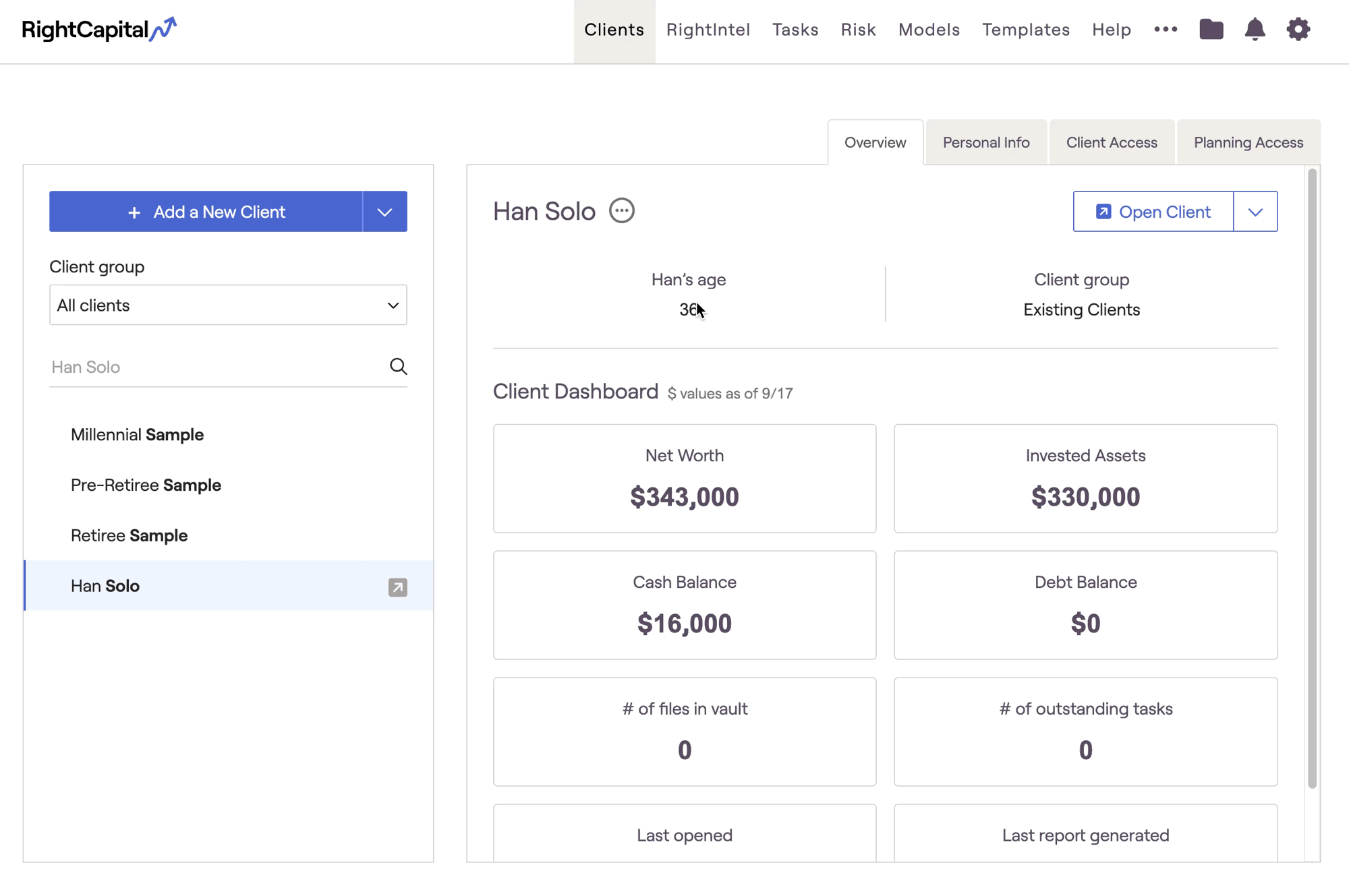Expand Open Client dropdown arrow
The height and width of the screenshot is (896, 1349).
(1255, 212)
